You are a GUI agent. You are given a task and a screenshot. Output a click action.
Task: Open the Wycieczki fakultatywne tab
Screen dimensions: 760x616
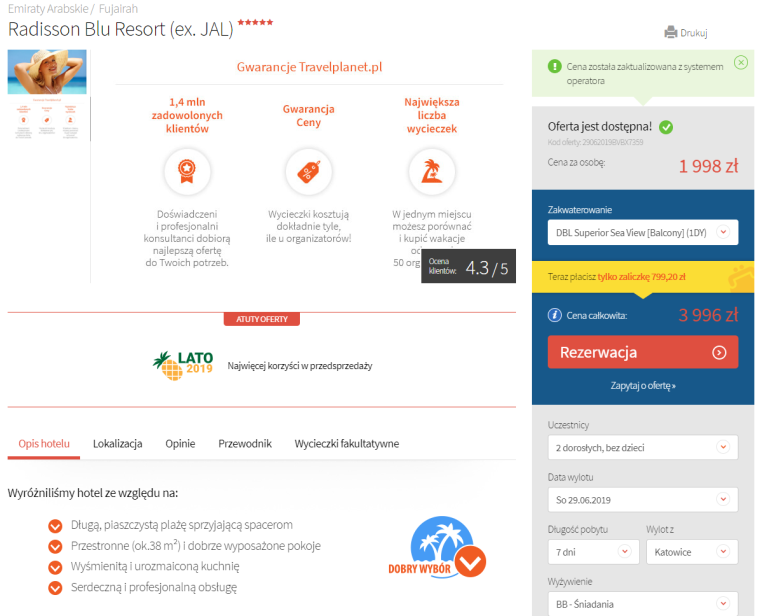point(347,443)
